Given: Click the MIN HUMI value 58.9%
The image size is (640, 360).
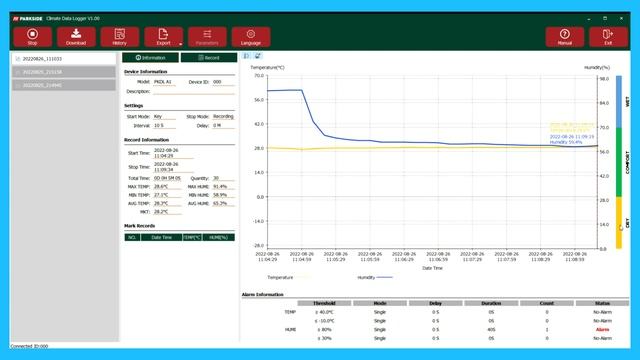Looking at the screenshot, I should coord(224,195).
